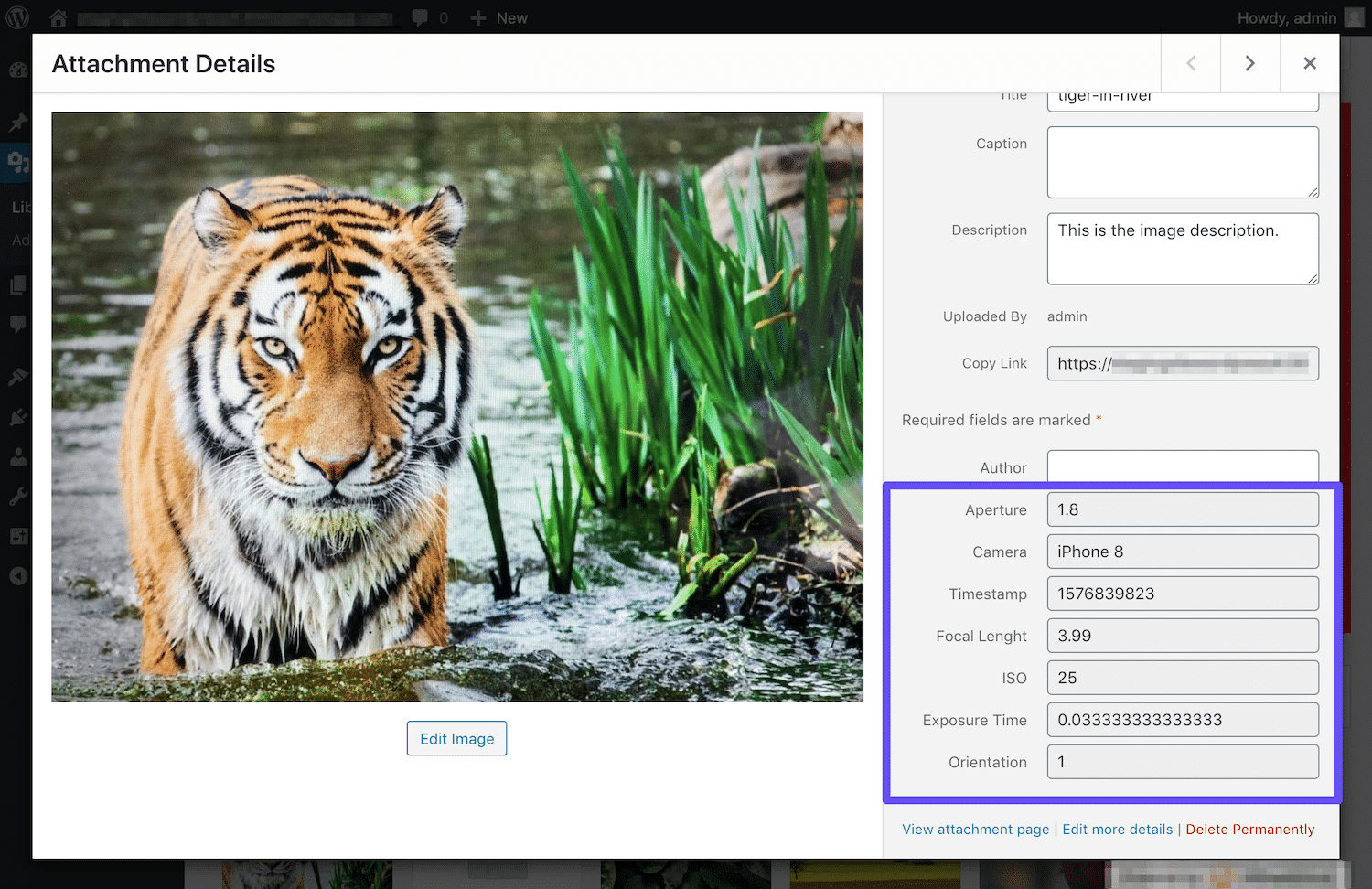The width and height of the screenshot is (1372, 889).
Task: Click the Aperture value field
Action: (1182, 509)
